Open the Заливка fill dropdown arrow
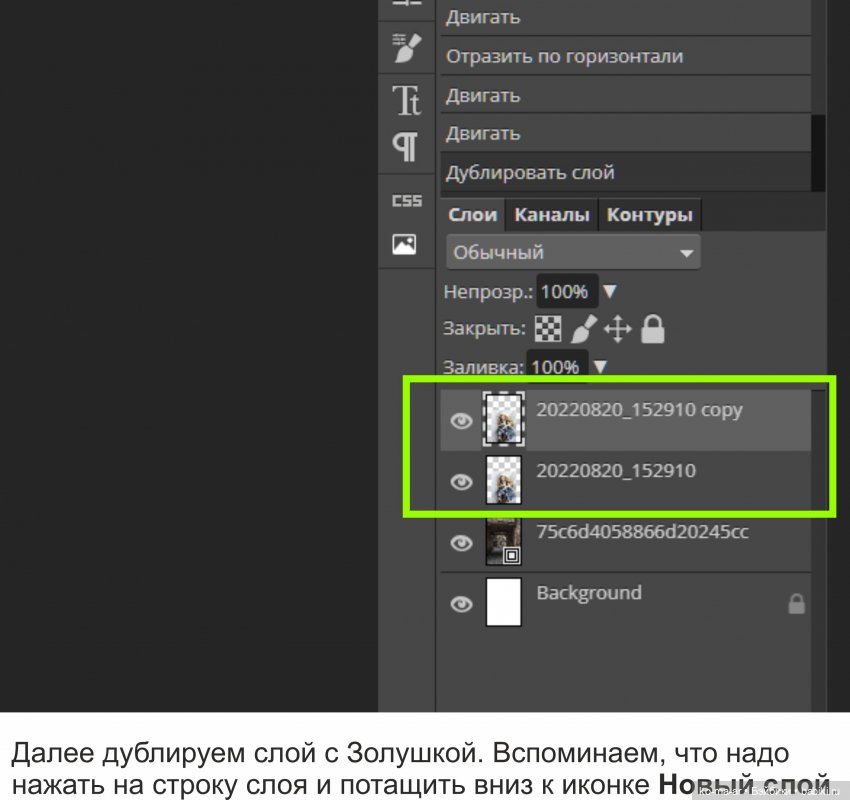Viewport: 850px width, 800px height. click(x=598, y=367)
